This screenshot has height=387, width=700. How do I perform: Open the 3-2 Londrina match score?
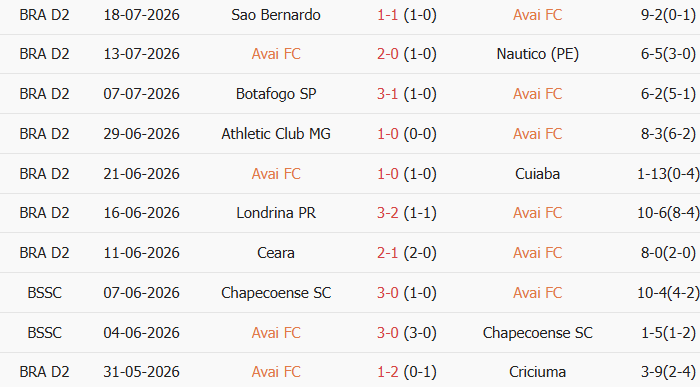[x=388, y=213]
